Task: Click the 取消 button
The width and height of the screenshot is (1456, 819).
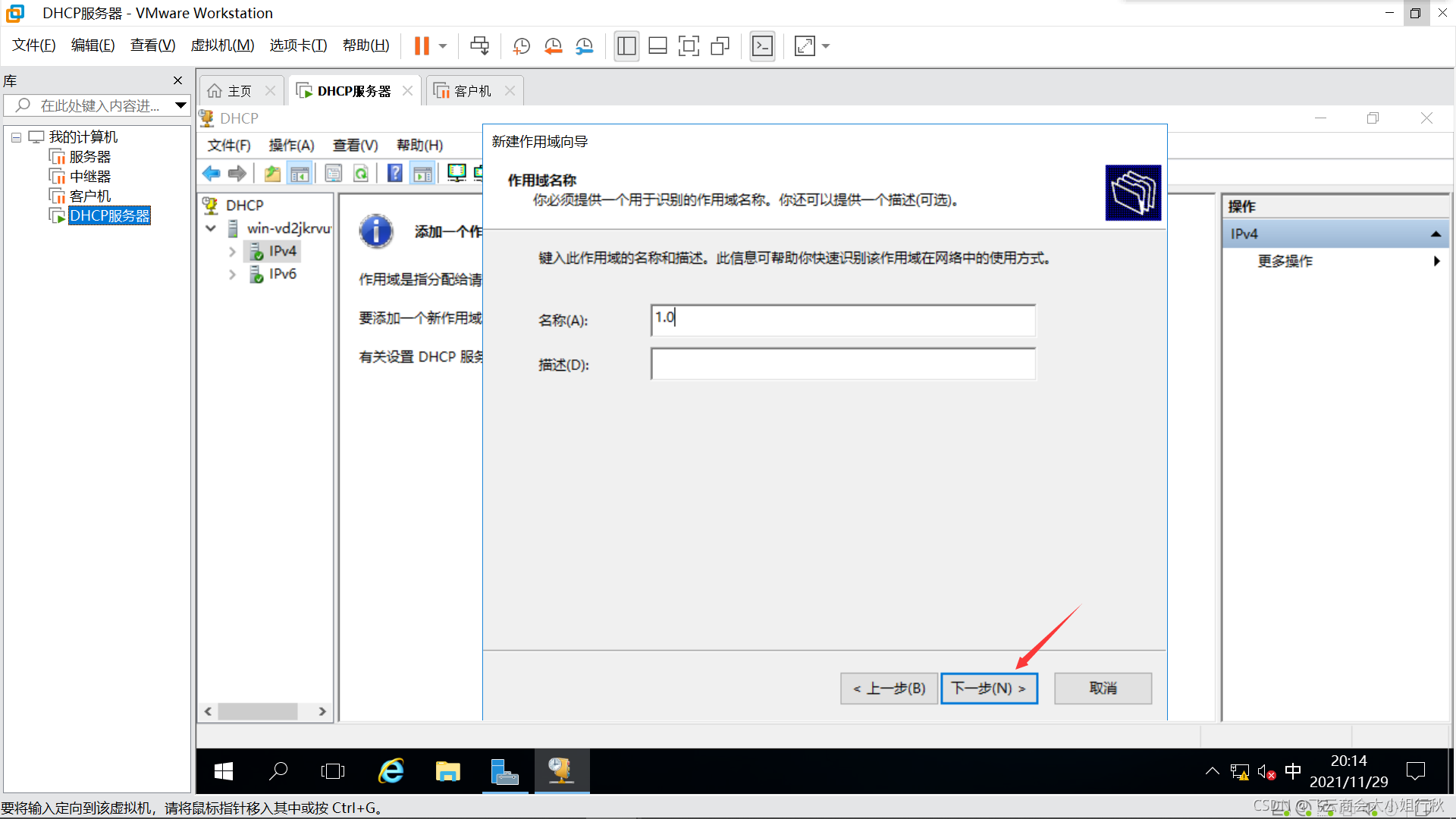Action: coord(1103,689)
